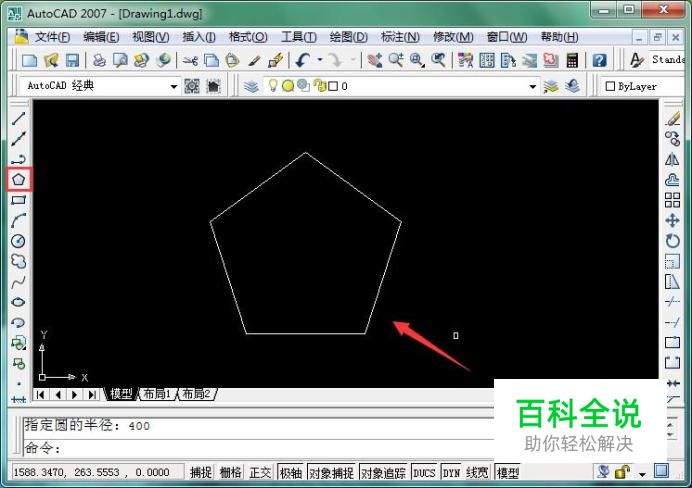The height and width of the screenshot is (488, 692).
Task: Select the Copy Object modify tool
Action: pos(673,139)
